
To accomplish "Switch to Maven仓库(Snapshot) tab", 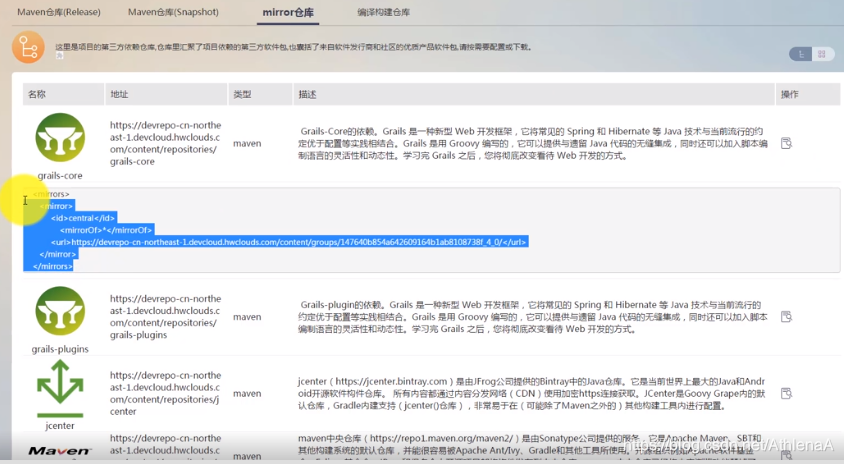I will [x=173, y=12].
